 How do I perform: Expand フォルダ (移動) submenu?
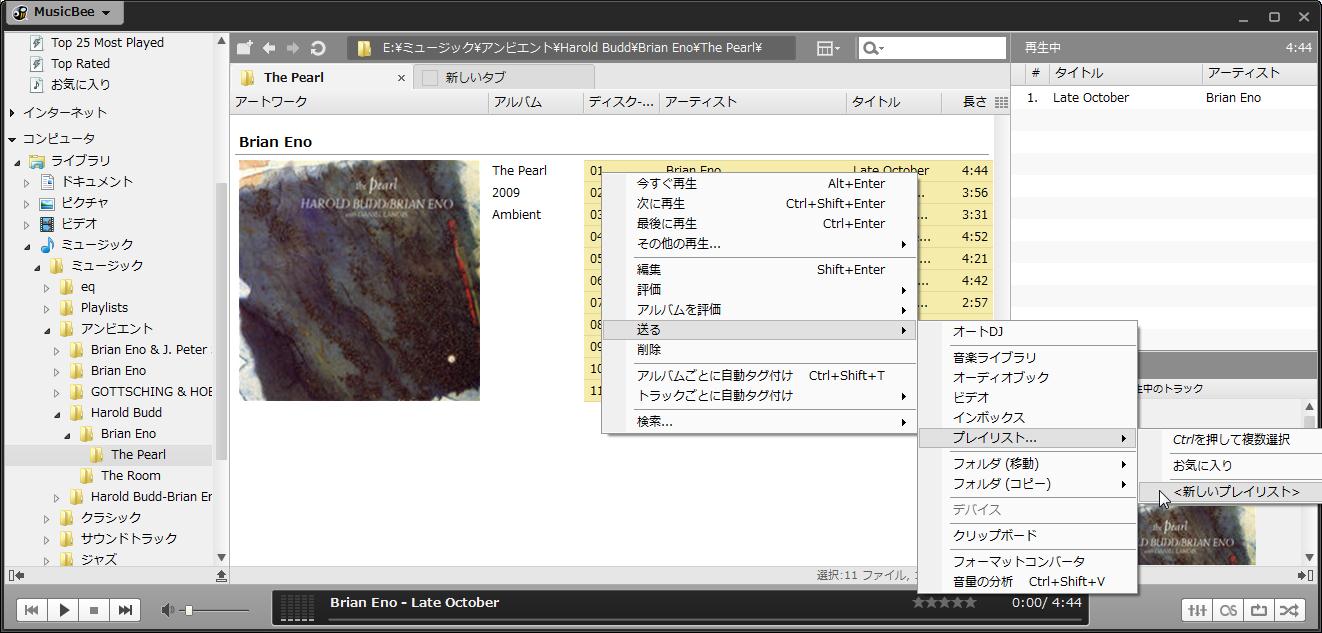[x=1027, y=464]
